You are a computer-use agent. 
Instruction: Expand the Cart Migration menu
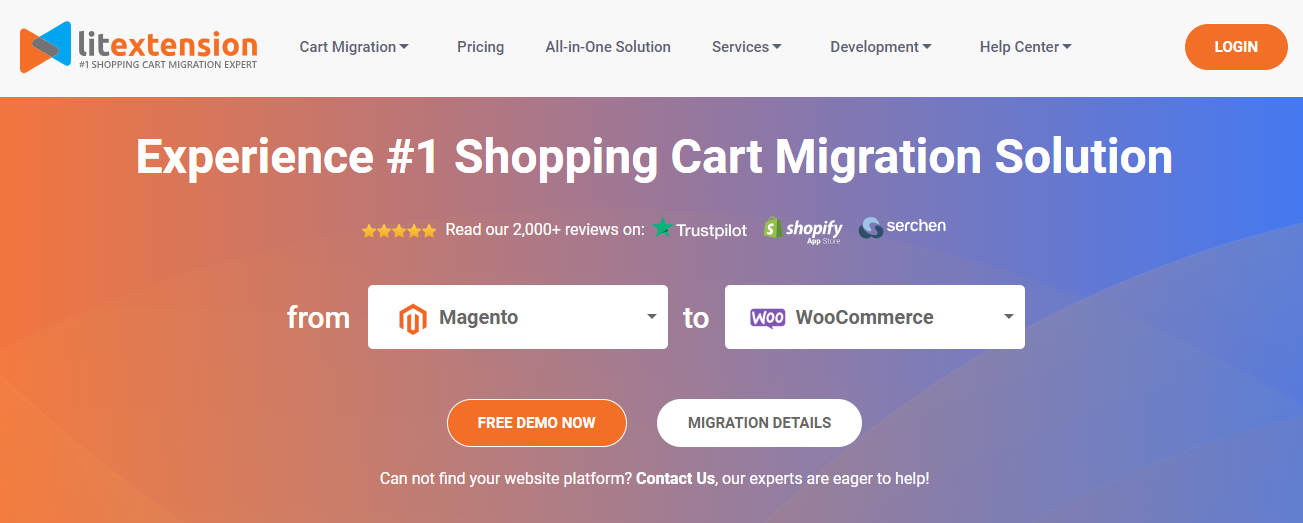(x=354, y=47)
